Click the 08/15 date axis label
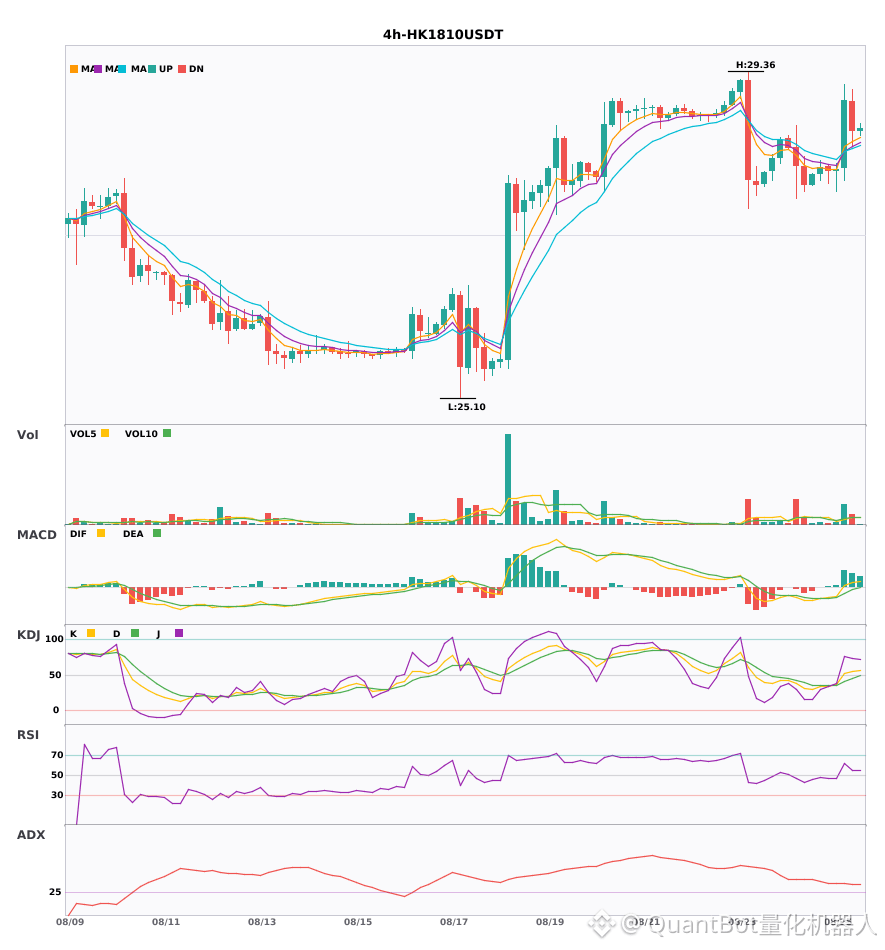Image resolution: width=885 pixels, height=950 pixels. point(358,922)
